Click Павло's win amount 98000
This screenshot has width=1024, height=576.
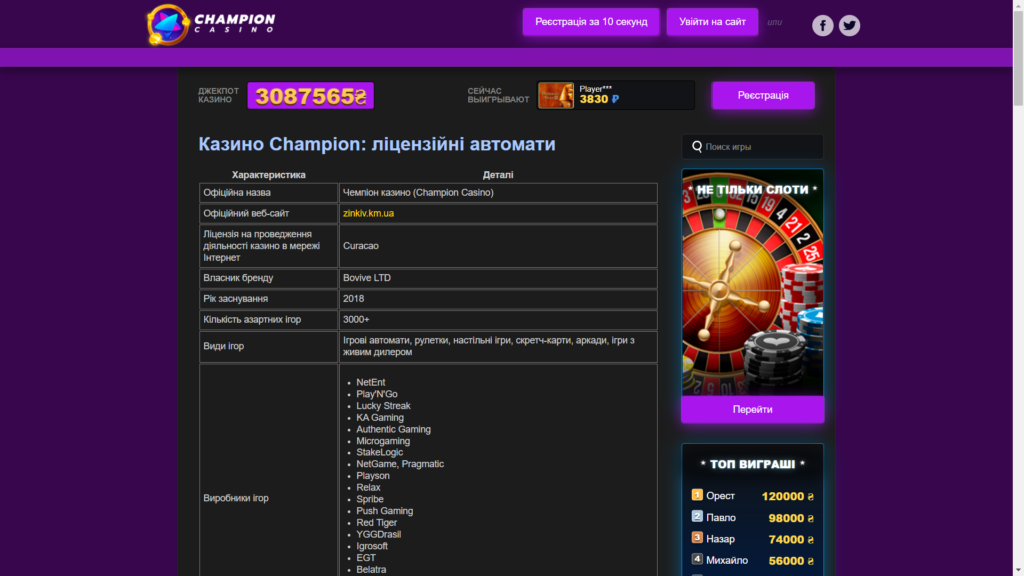pyautogui.click(x=791, y=518)
